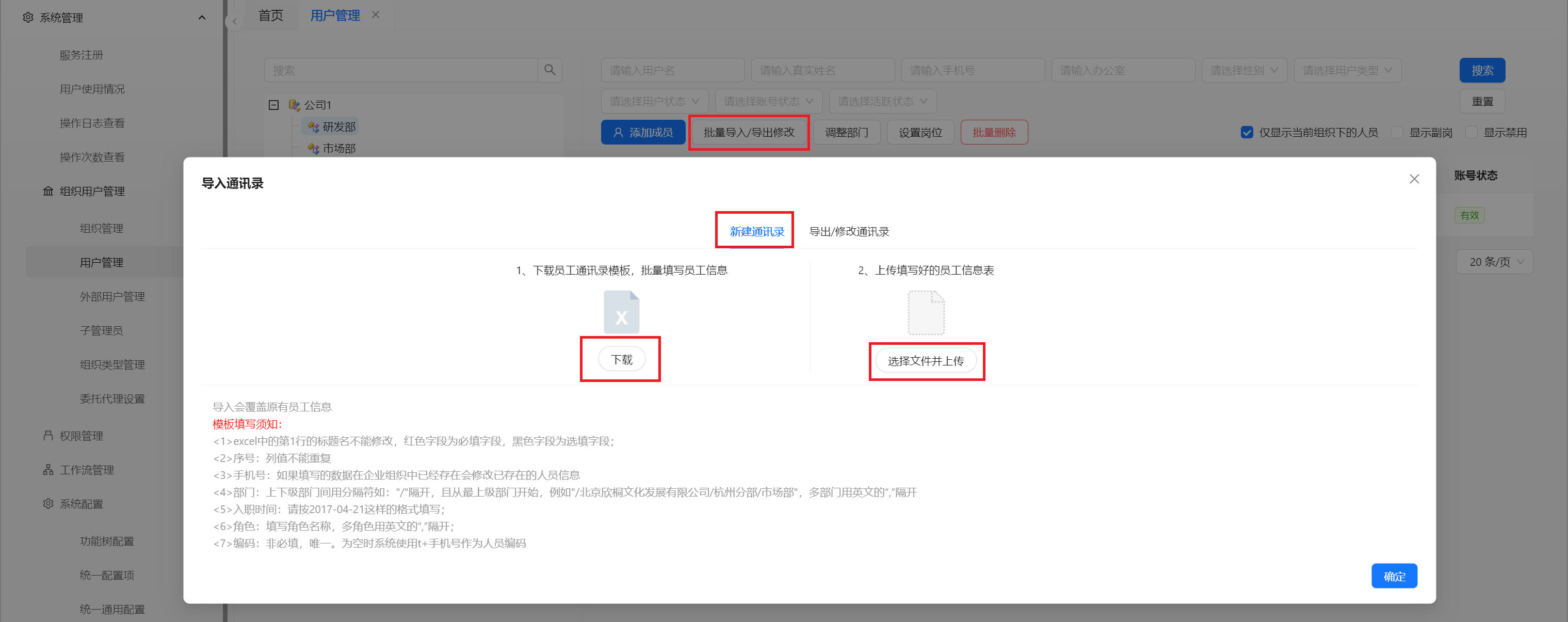
Task: Click the Excel template file icon
Action: tap(622, 312)
